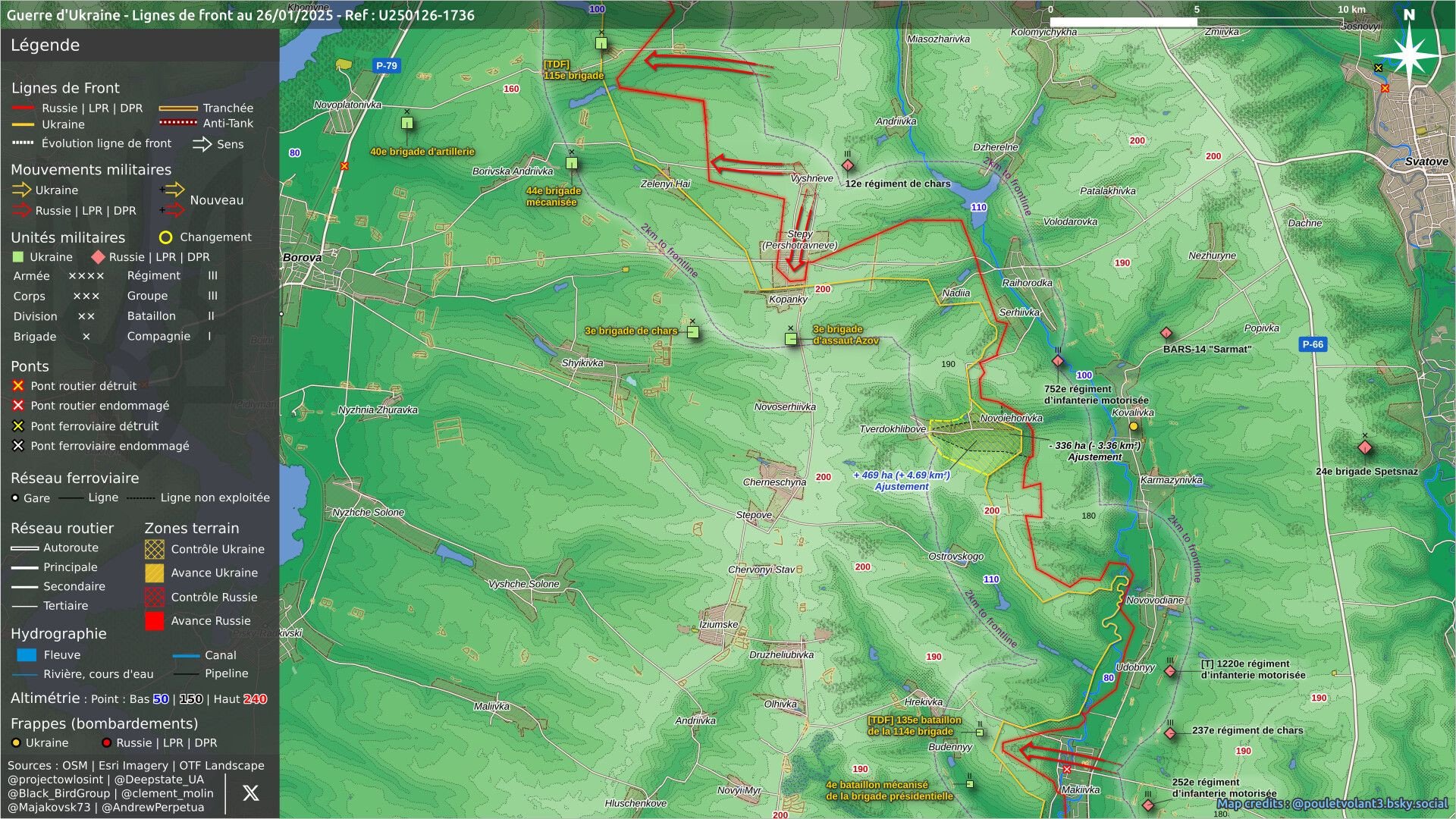The width and height of the screenshot is (1456, 819).
Task: Select the 12e régiment de chars unit marker
Action: point(848,165)
